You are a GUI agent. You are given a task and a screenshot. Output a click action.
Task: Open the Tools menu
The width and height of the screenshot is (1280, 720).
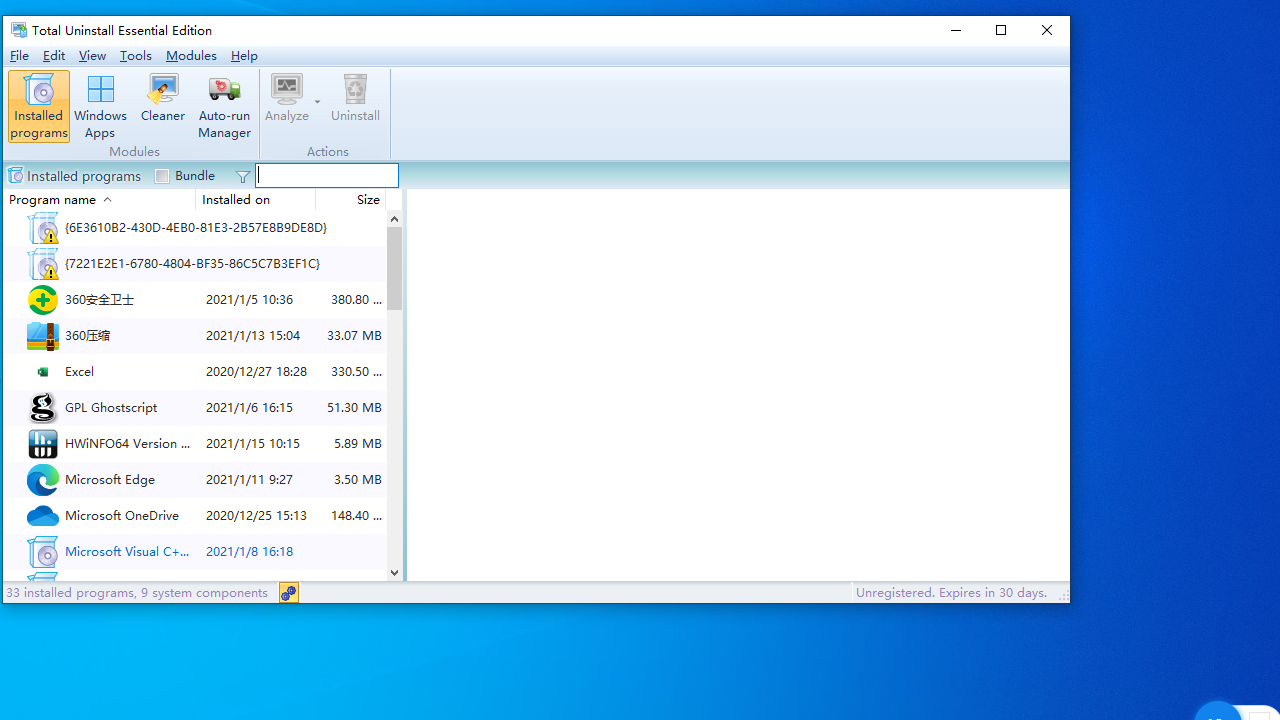coord(135,55)
